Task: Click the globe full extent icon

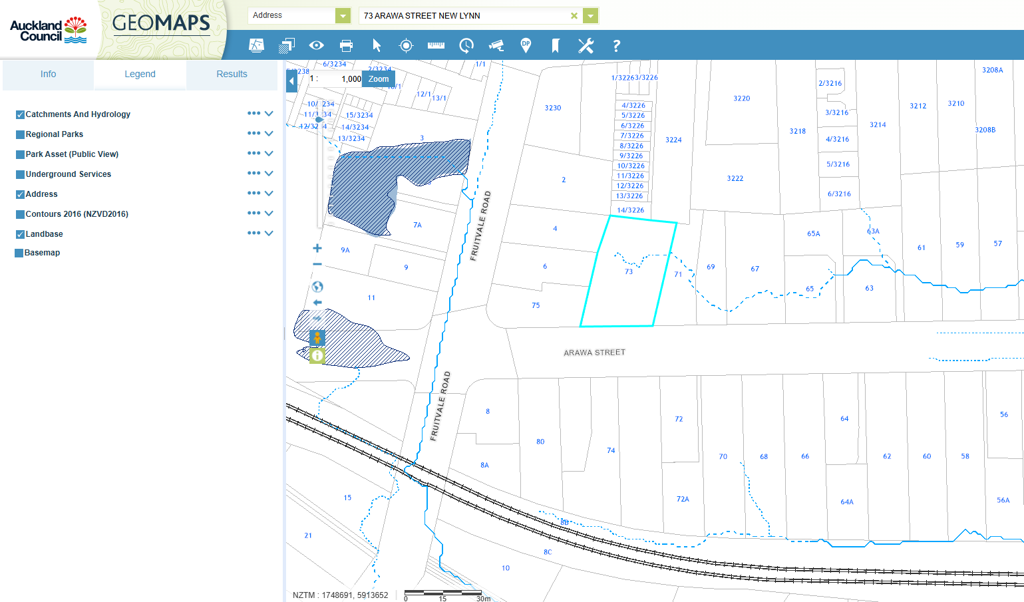Action: [318, 286]
